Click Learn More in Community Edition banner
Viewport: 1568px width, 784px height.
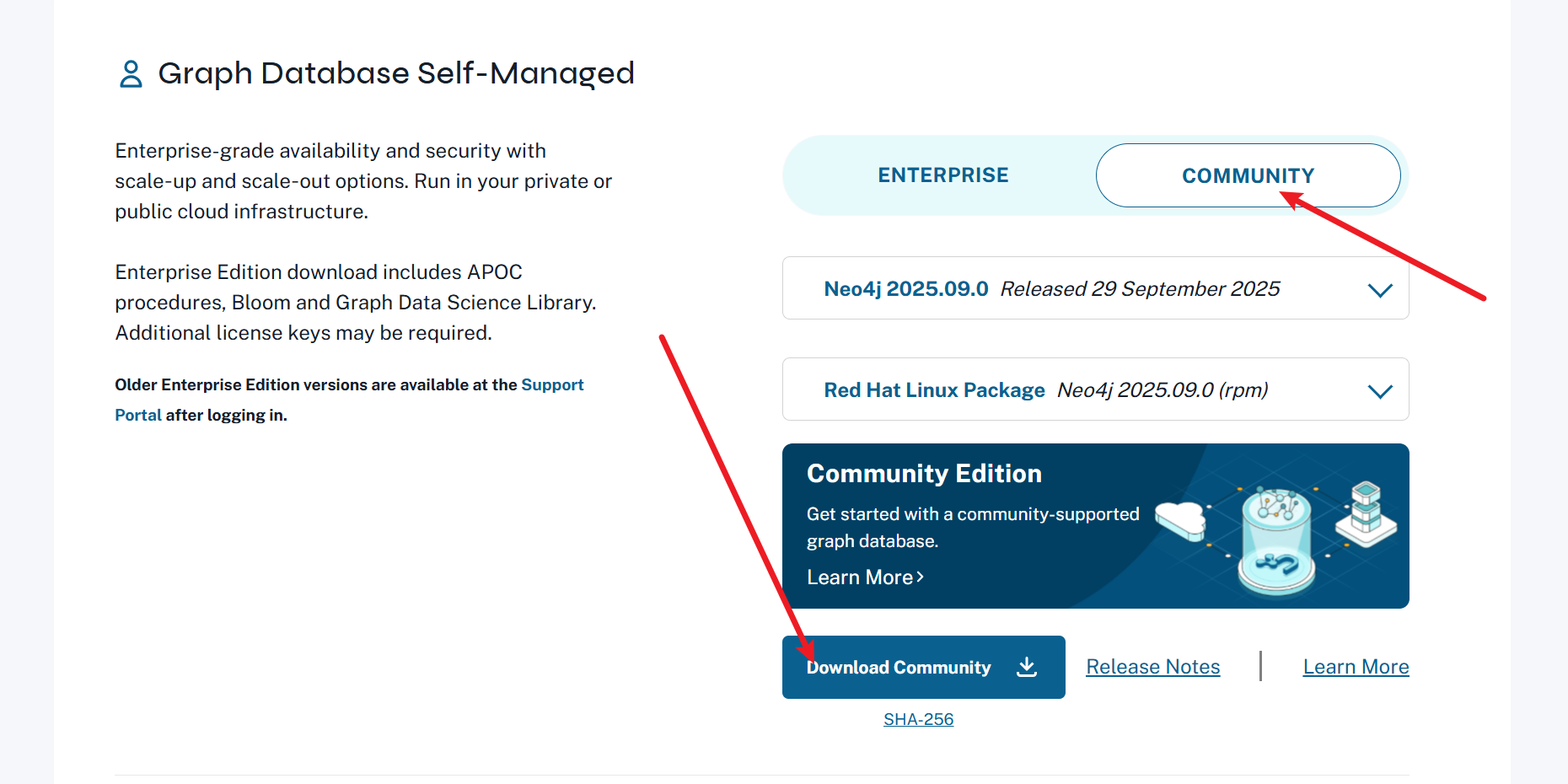pos(865,577)
